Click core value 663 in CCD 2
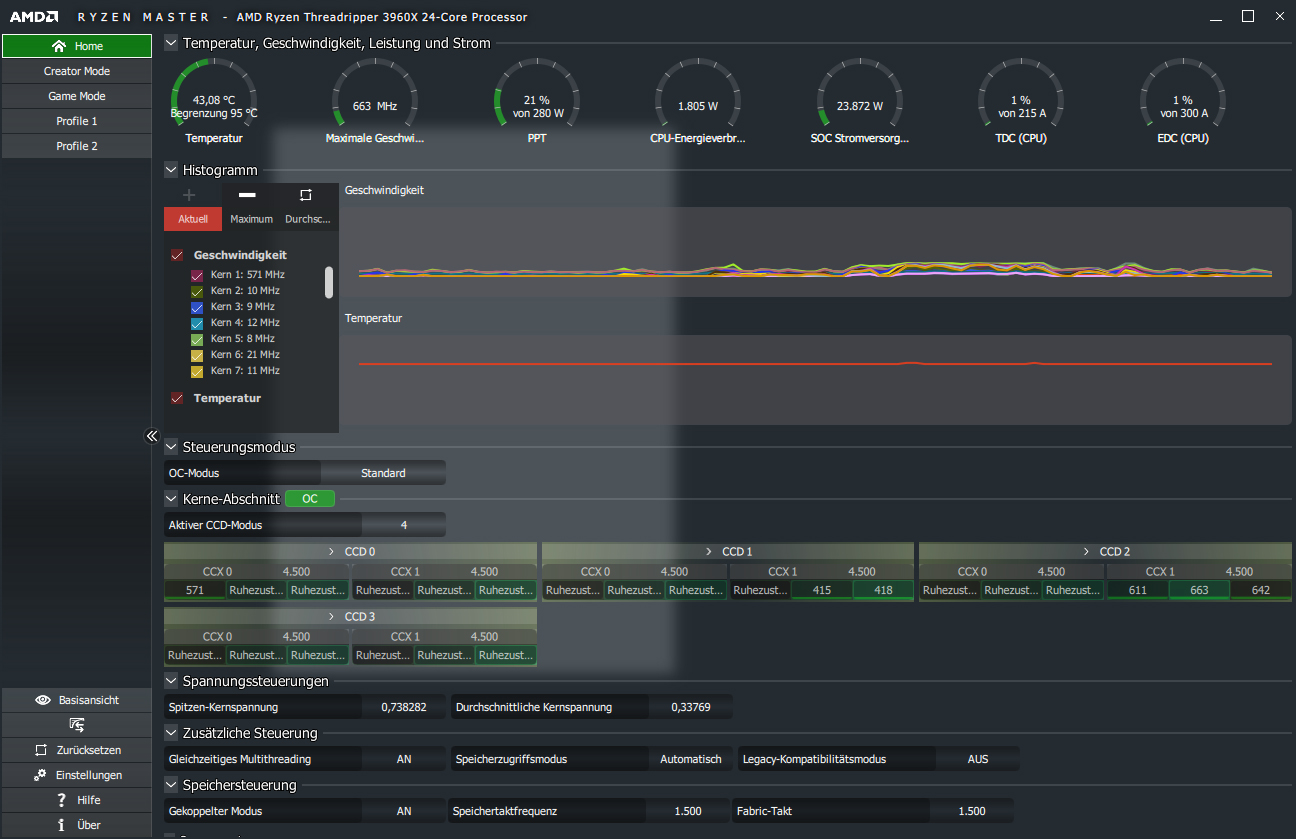 (1199, 590)
